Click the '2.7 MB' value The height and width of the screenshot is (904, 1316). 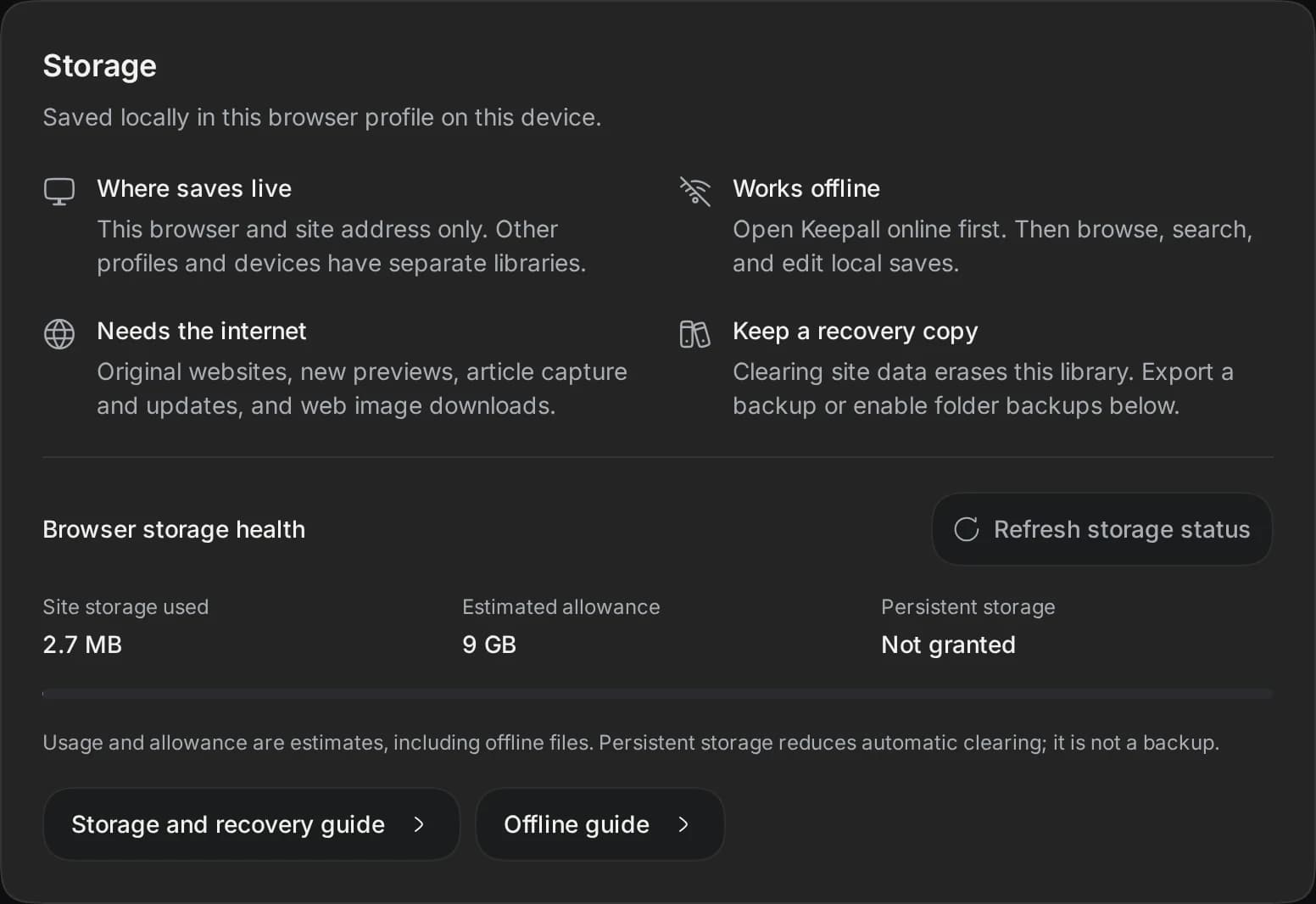click(82, 645)
